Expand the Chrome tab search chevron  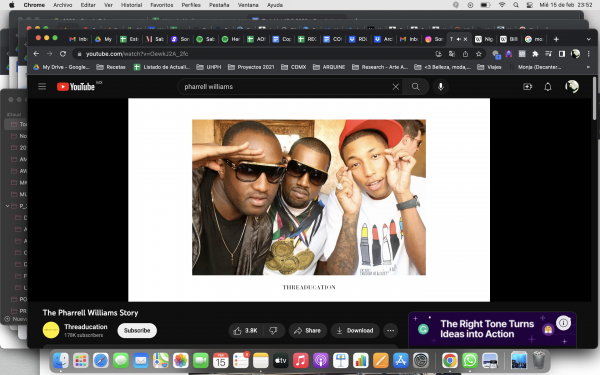(589, 39)
